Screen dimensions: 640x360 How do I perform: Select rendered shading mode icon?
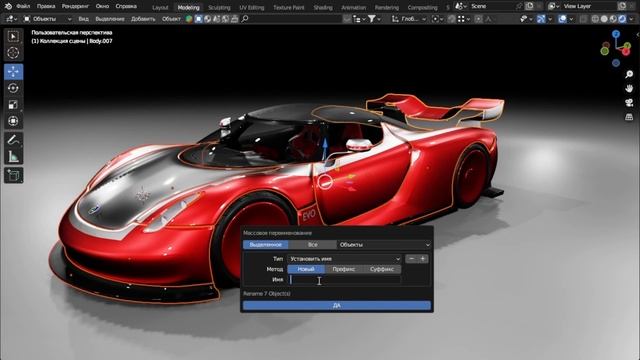[x=622, y=19]
